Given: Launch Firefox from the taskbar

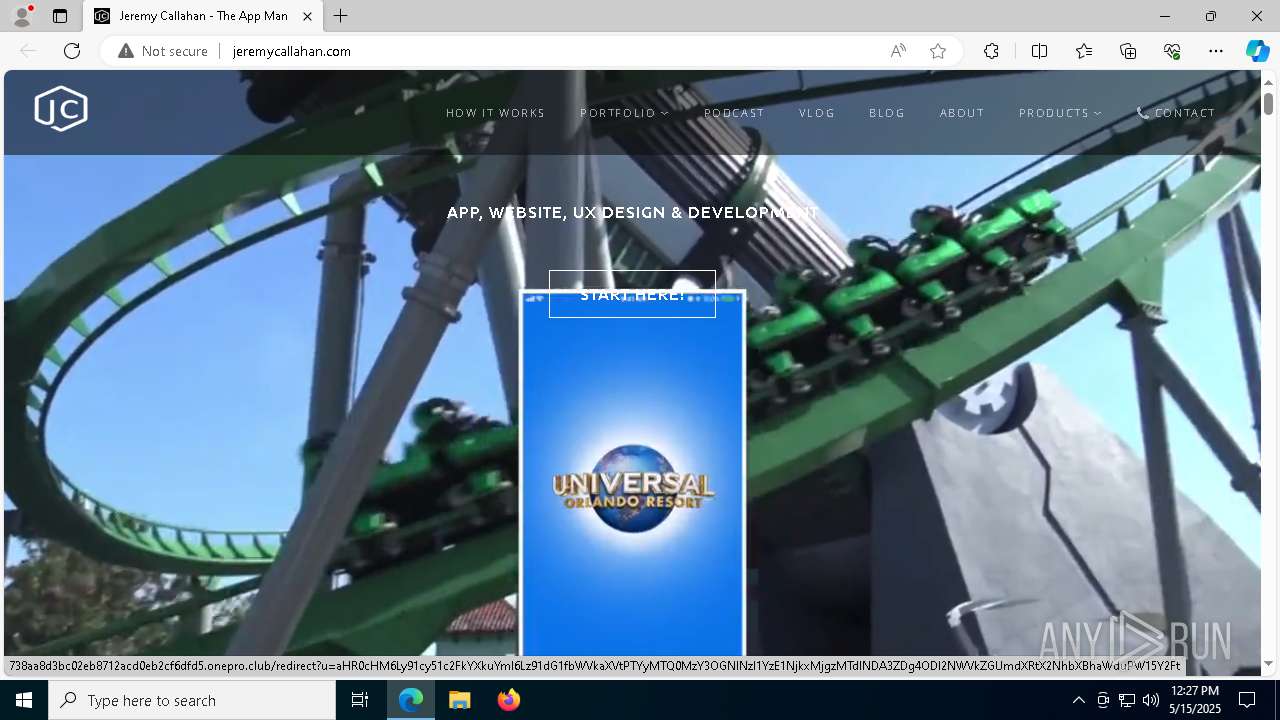Looking at the screenshot, I should point(508,700).
